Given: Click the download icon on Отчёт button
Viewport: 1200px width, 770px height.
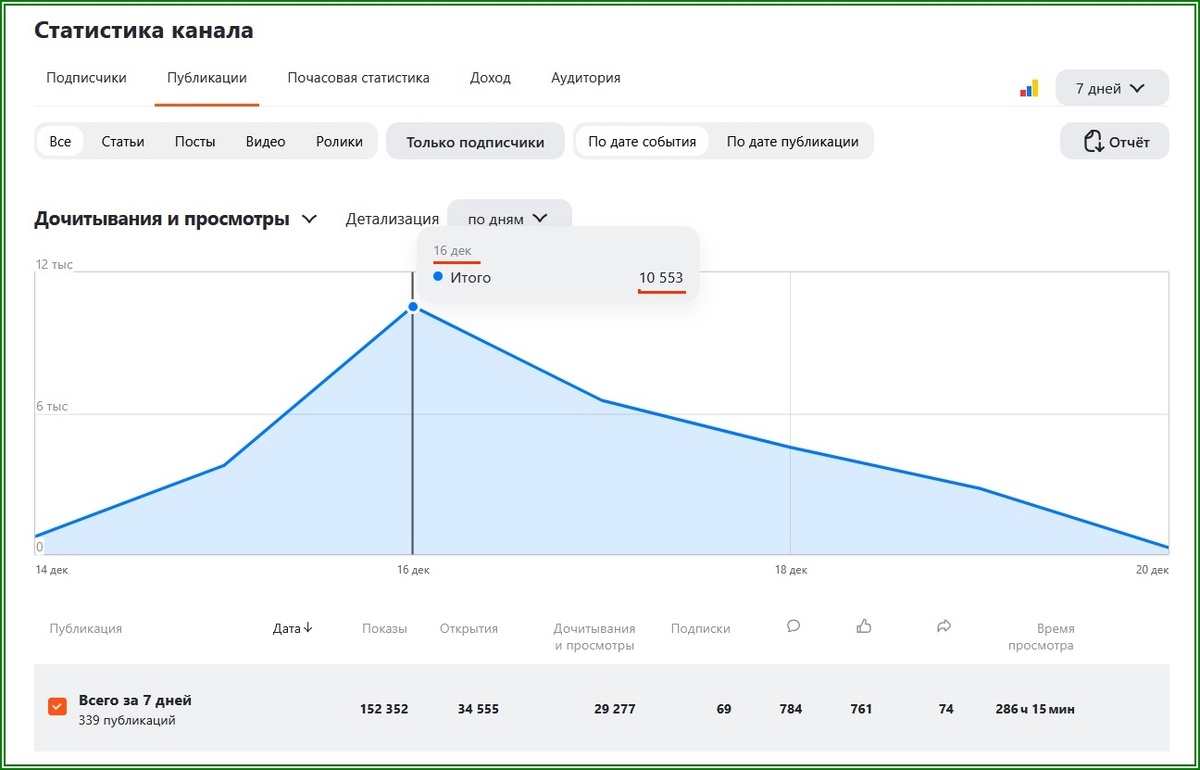Looking at the screenshot, I should coord(1094,142).
